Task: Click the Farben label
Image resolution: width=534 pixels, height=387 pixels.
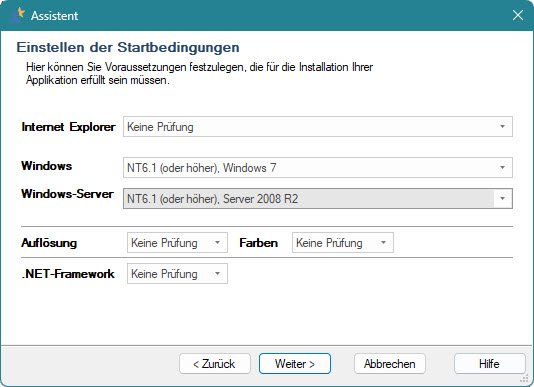Action: [x=258, y=243]
